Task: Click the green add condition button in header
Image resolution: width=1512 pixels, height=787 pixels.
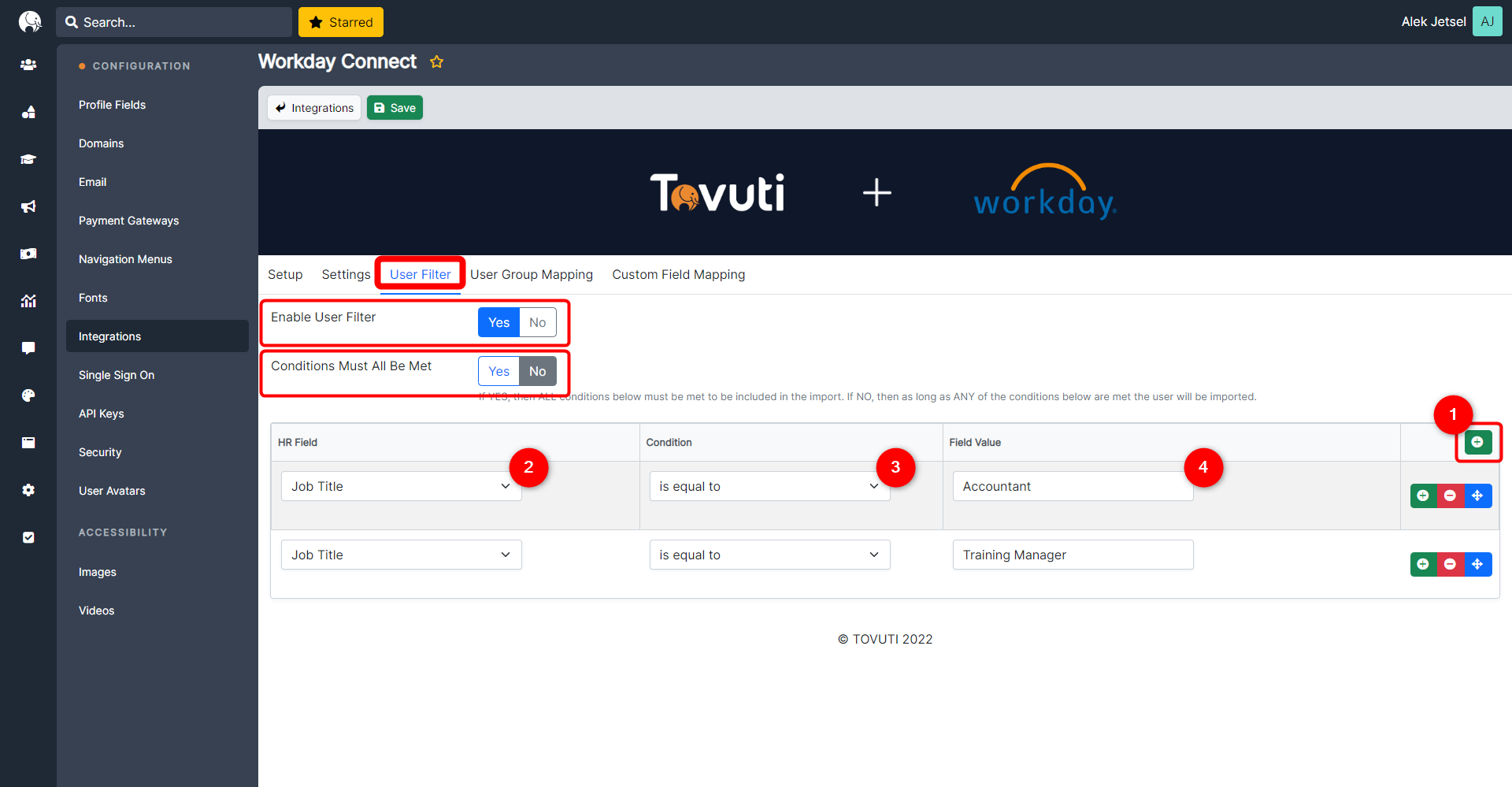Action: (x=1477, y=442)
